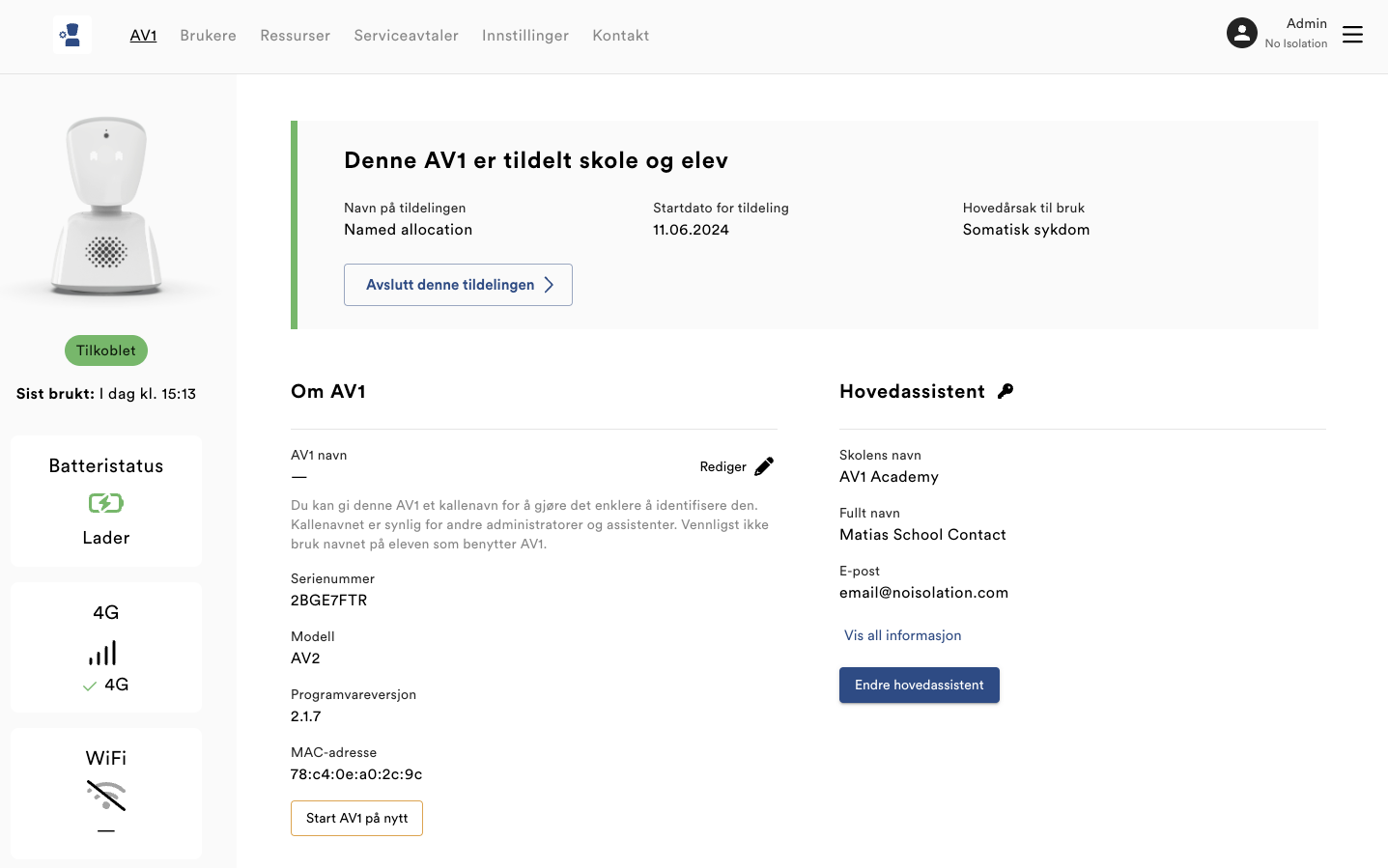Viewport: 1388px width, 868px height.
Task: Open the Kontakt page
Action: point(620,35)
